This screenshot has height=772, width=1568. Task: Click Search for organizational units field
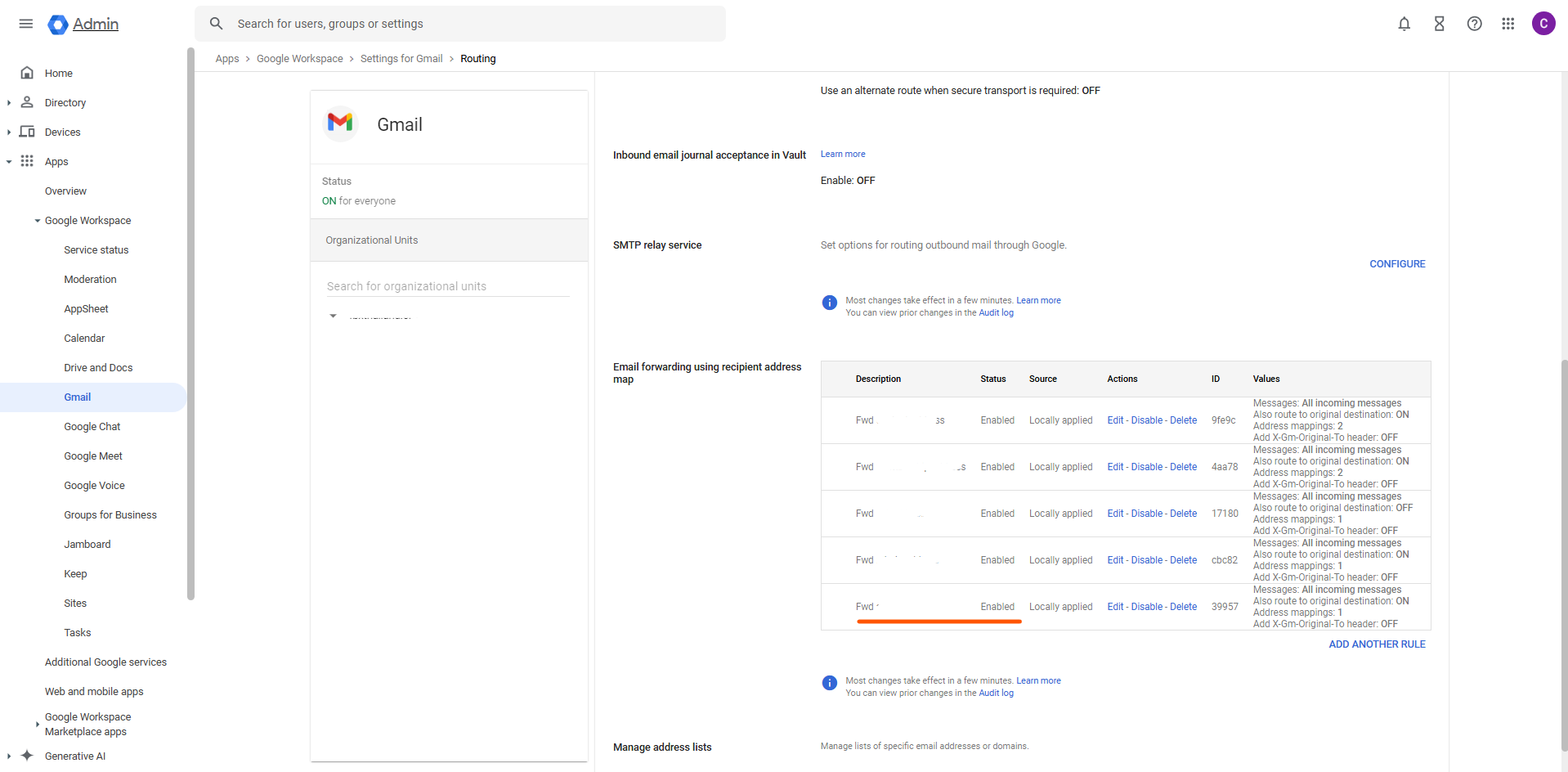click(x=448, y=286)
